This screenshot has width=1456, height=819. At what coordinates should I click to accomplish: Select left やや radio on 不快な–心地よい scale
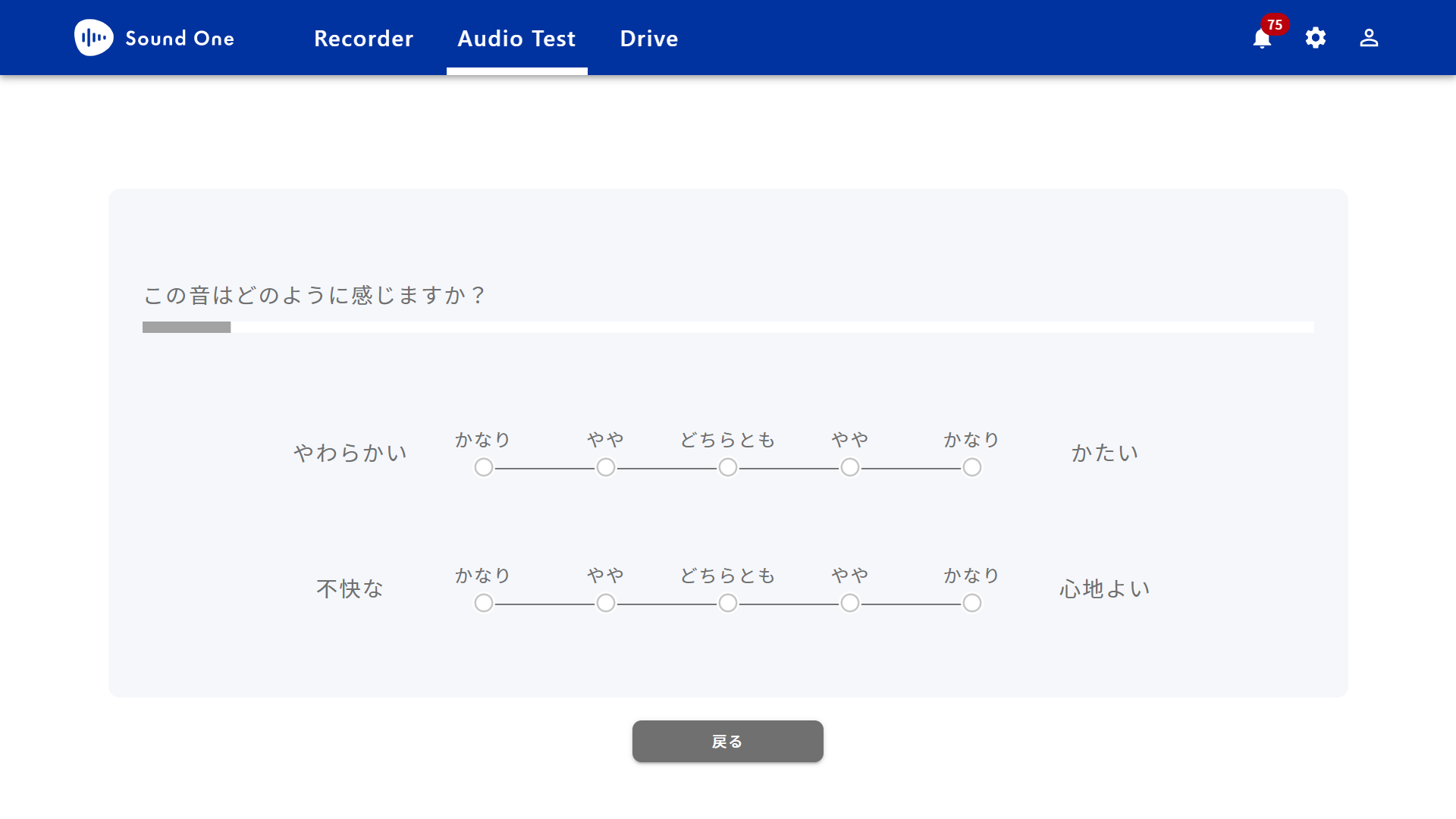606,604
